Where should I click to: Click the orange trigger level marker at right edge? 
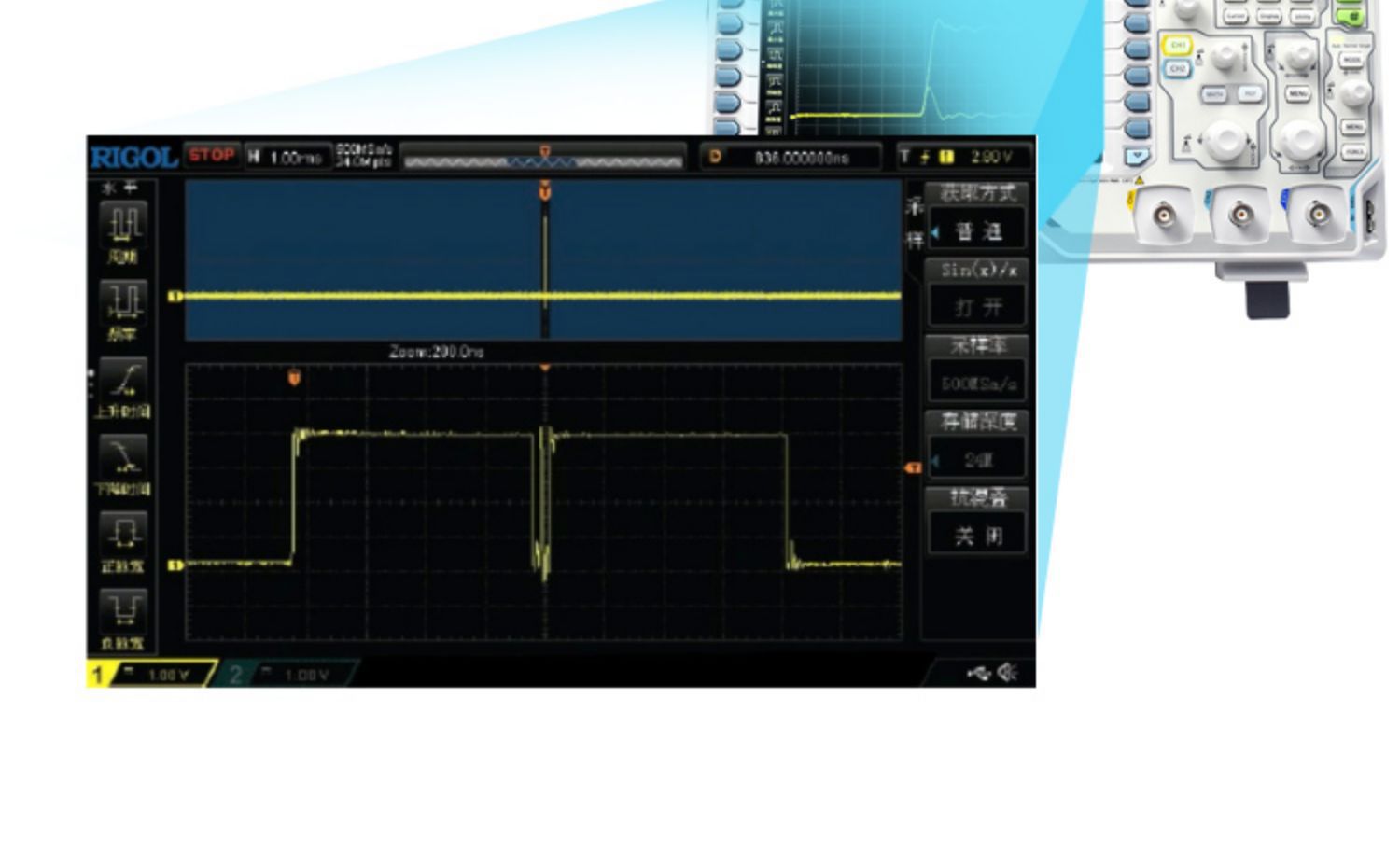click(914, 467)
